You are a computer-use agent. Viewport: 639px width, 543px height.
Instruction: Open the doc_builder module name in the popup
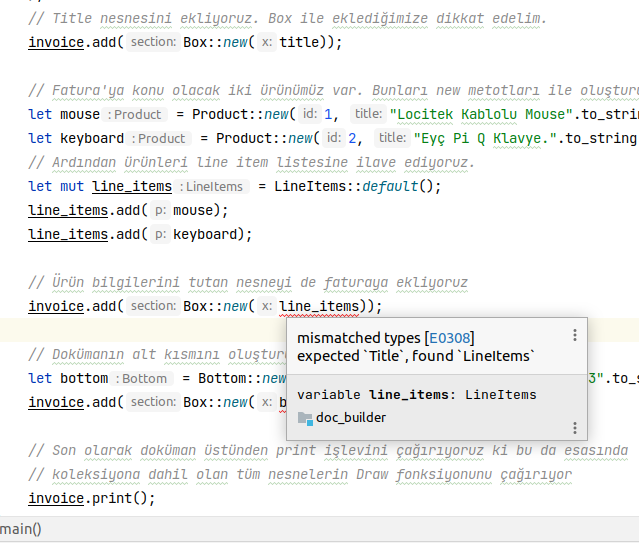coord(351,418)
